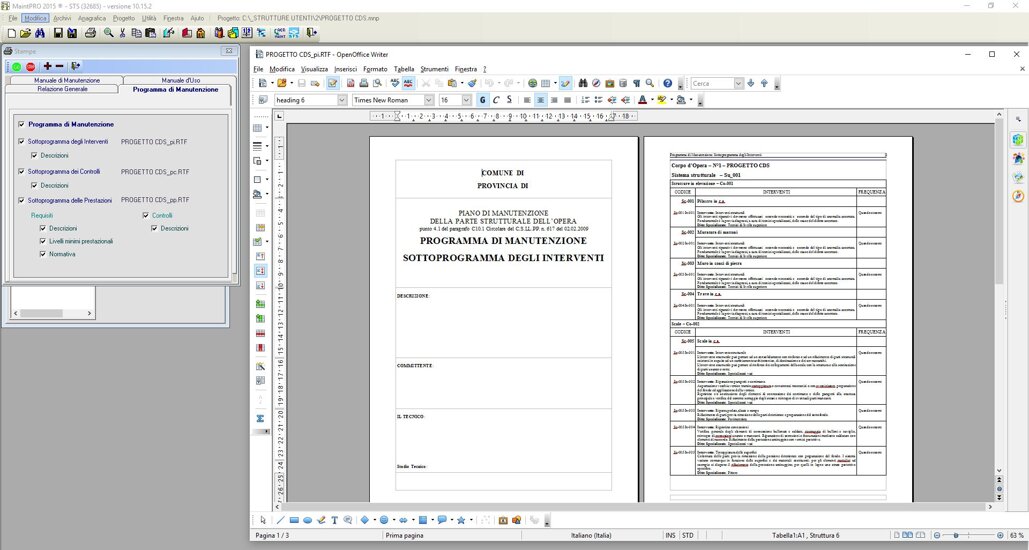1029x550 pixels.
Task: Open the Tabella menu in Writer
Action: pos(403,69)
